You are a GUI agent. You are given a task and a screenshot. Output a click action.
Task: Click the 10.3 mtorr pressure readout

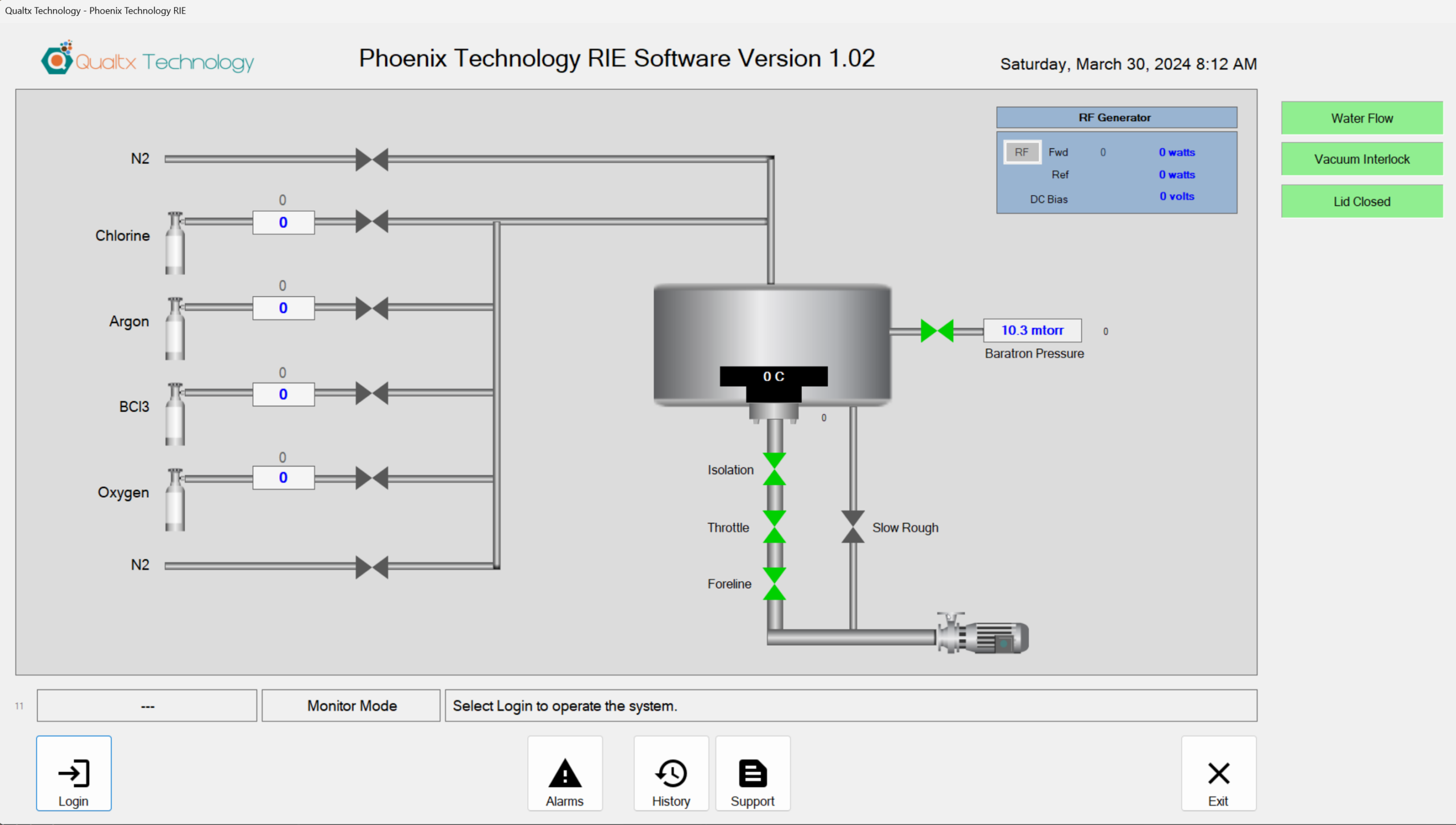tap(1032, 331)
